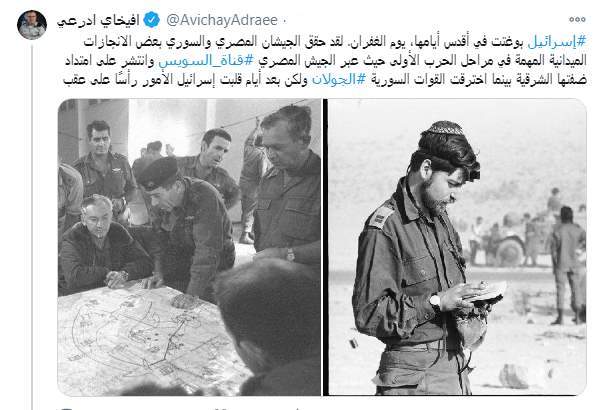Click the tweet's first line of text
611x410 pixels.
(x=335, y=42)
